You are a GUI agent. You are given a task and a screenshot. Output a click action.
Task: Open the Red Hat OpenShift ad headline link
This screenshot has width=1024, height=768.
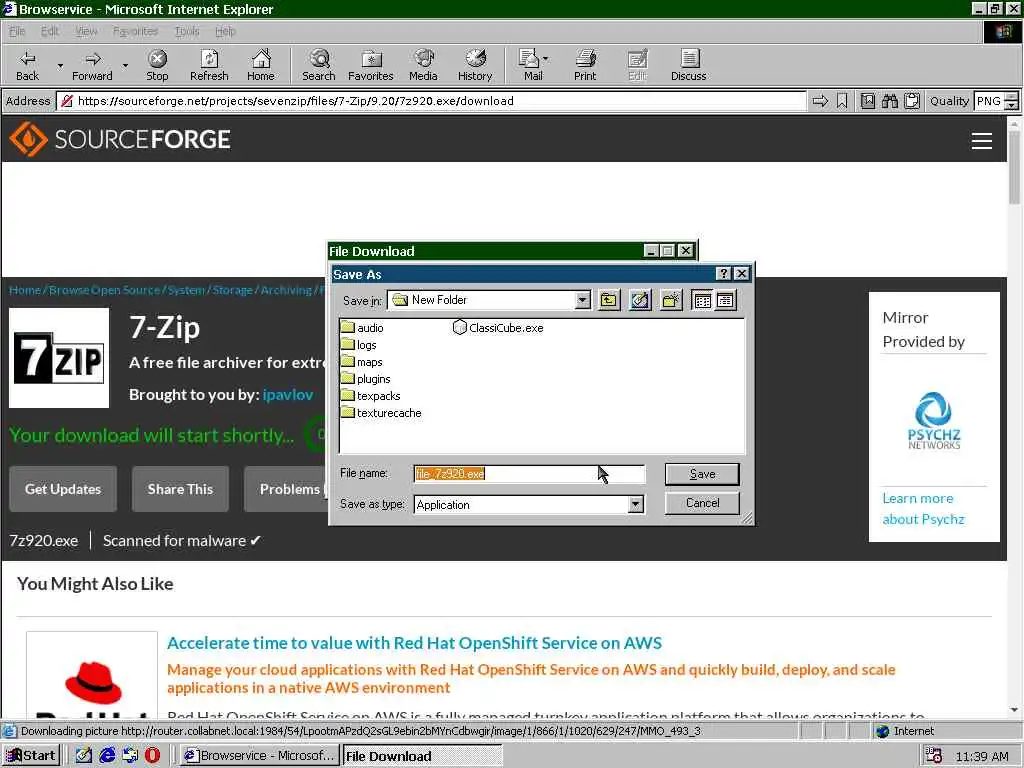pos(414,643)
